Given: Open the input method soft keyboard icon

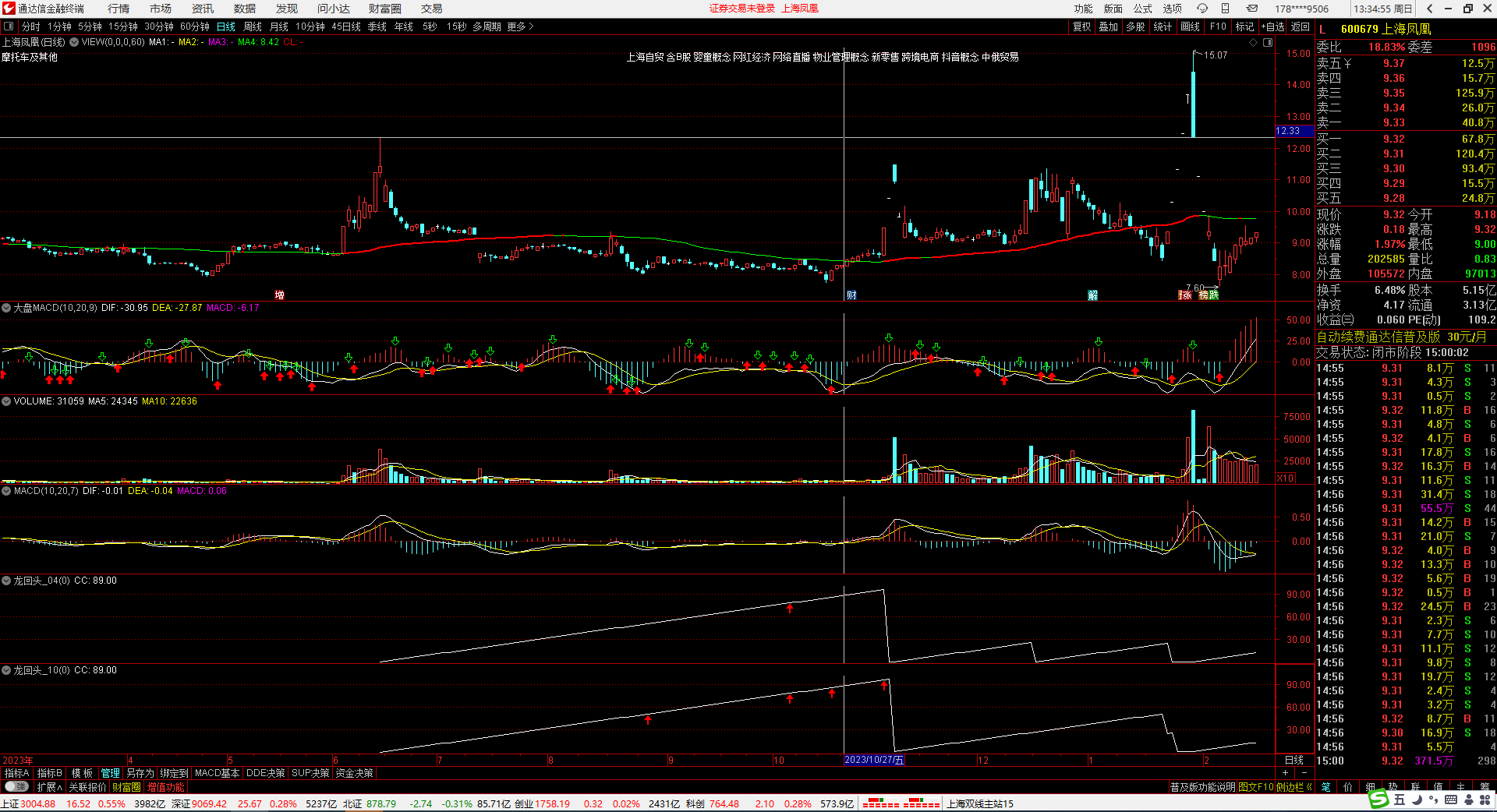Looking at the screenshot, I should (x=1451, y=800).
